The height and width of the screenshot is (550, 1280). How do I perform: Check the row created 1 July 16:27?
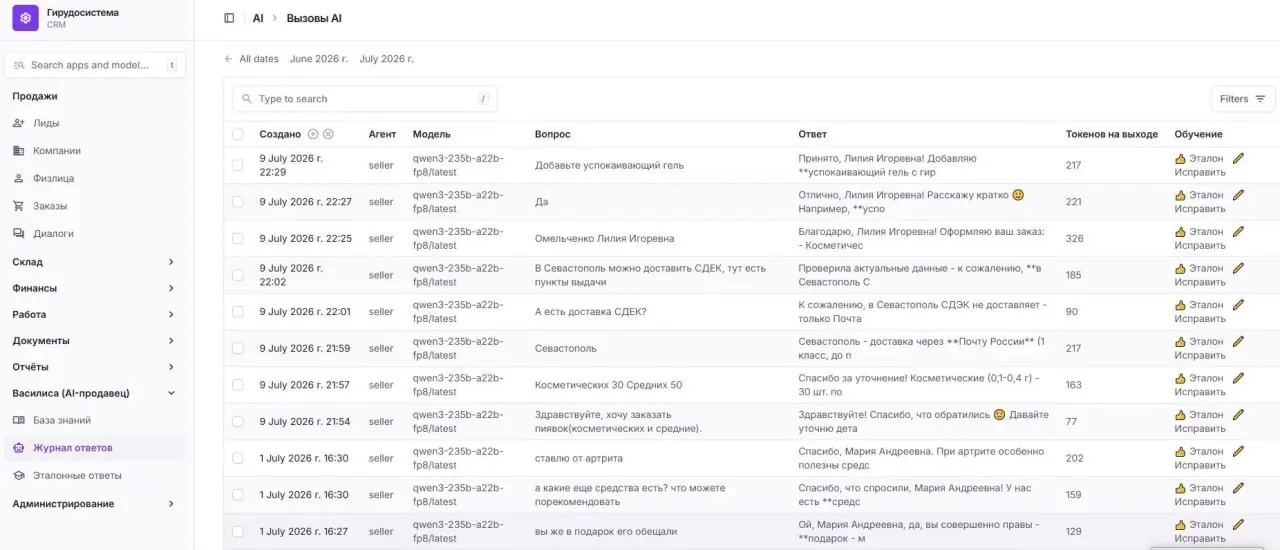tap(237, 531)
